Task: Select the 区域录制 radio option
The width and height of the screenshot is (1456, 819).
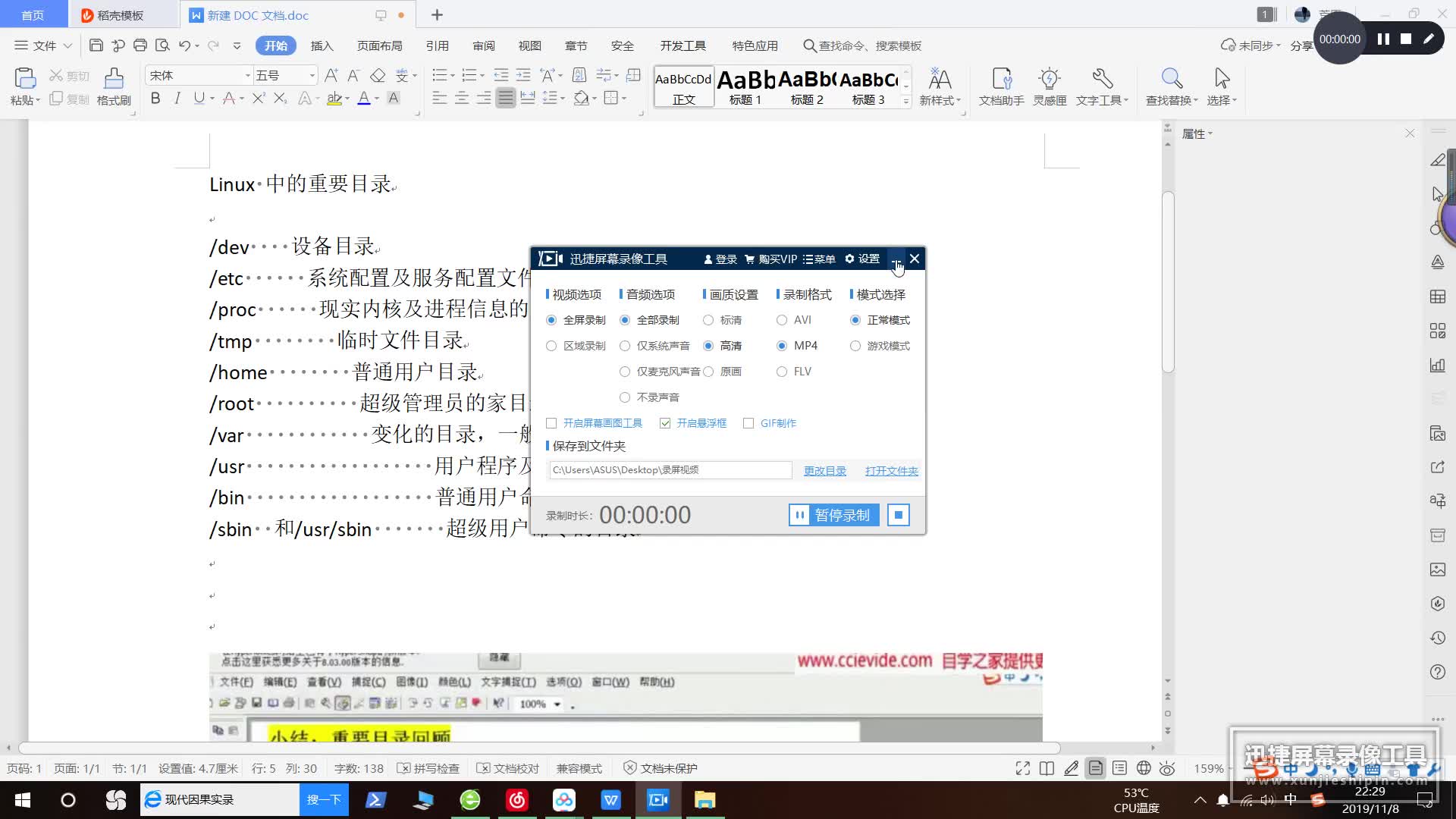Action: [551, 346]
